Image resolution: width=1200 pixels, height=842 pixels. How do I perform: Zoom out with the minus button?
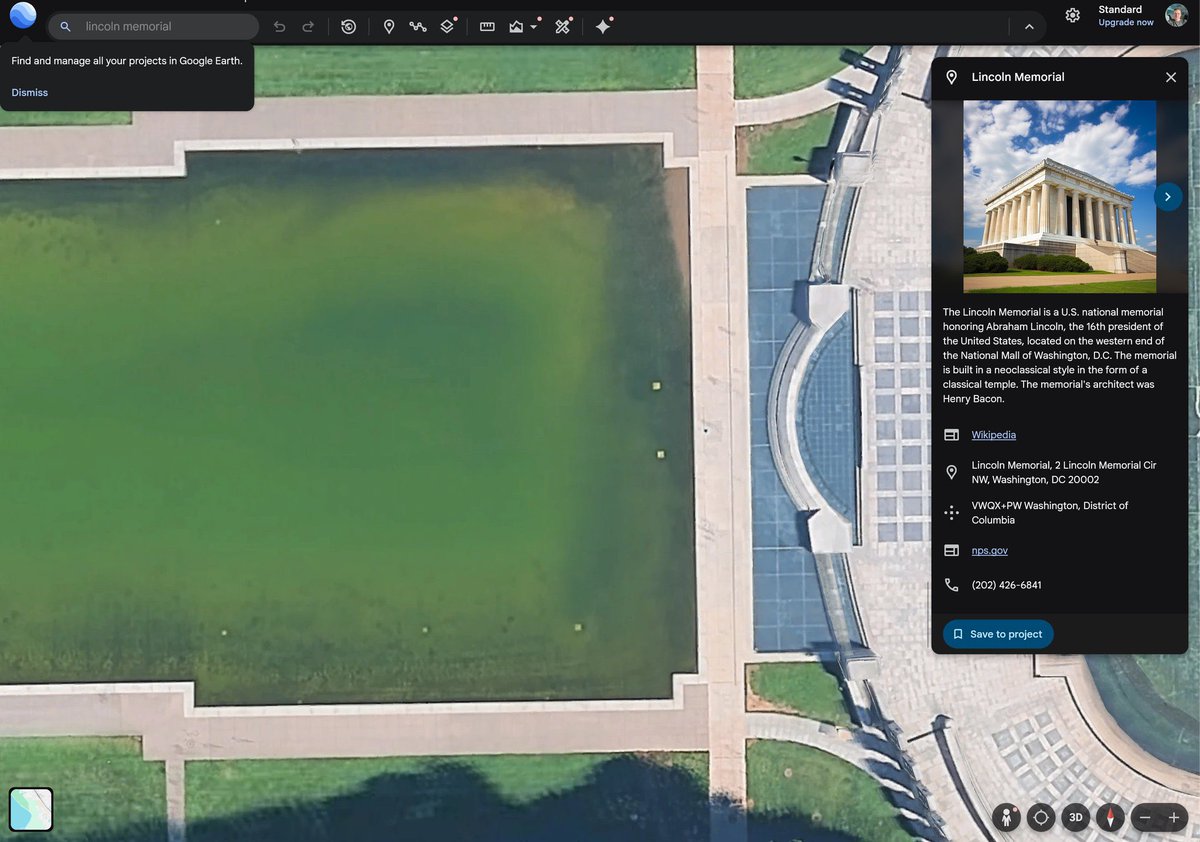click(1145, 817)
